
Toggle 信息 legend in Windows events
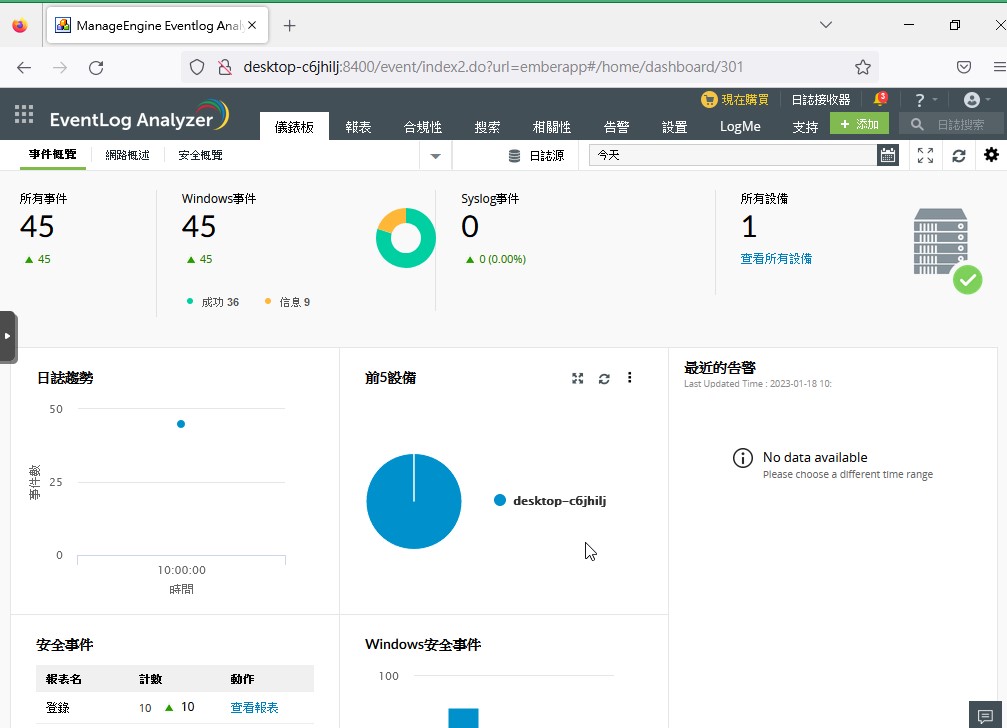(x=288, y=302)
